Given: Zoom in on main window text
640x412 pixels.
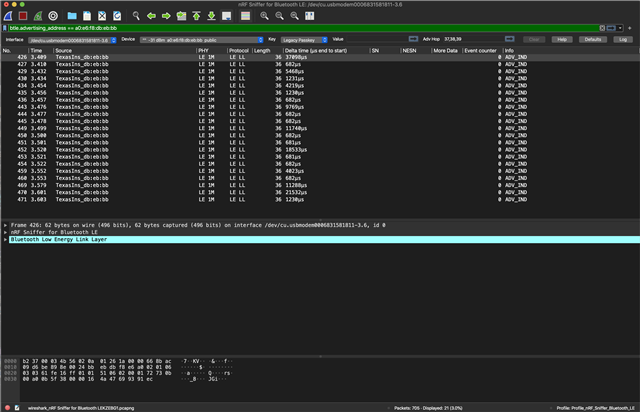Looking at the screenshot, I should (264, 16).
